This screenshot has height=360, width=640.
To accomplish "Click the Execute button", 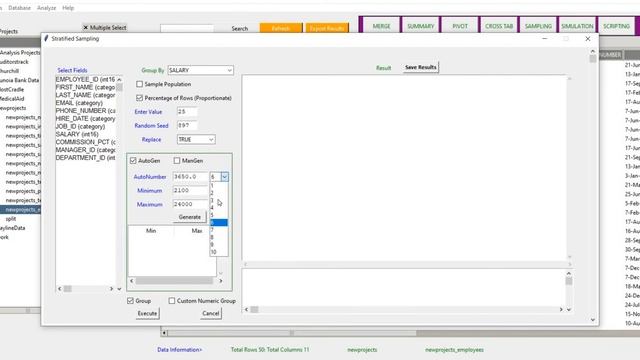I will (x=147, y=313).
